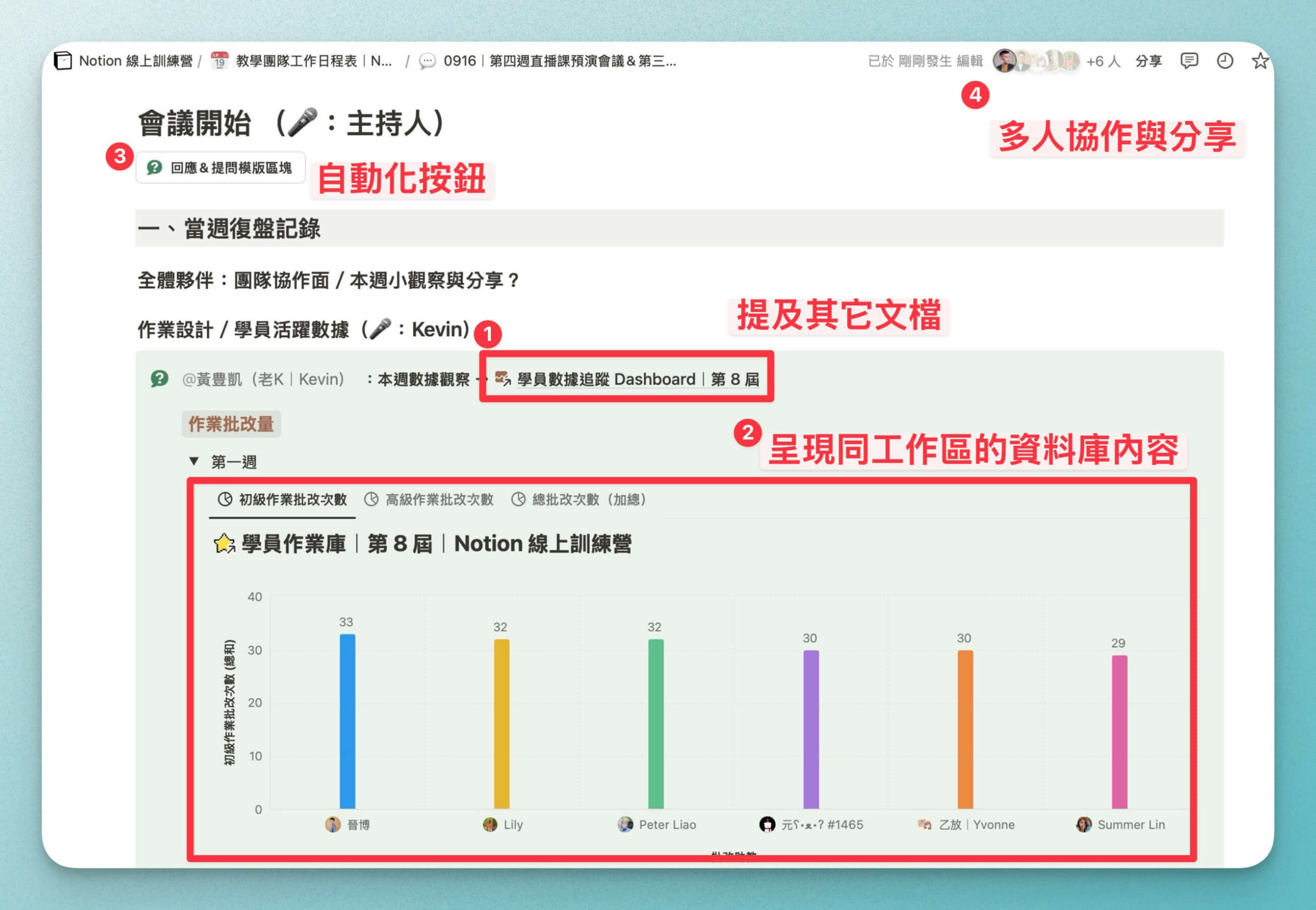Collapse the 第一週 toggle triangle
Screen dimensions: 1316x910
click(194, 461)
